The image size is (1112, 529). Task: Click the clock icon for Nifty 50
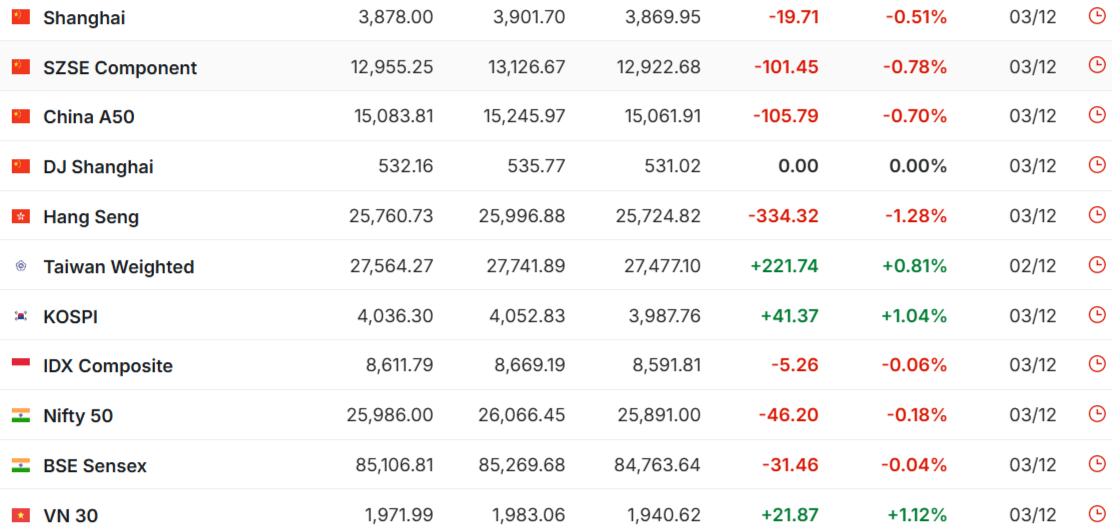tap(1096, 415)
